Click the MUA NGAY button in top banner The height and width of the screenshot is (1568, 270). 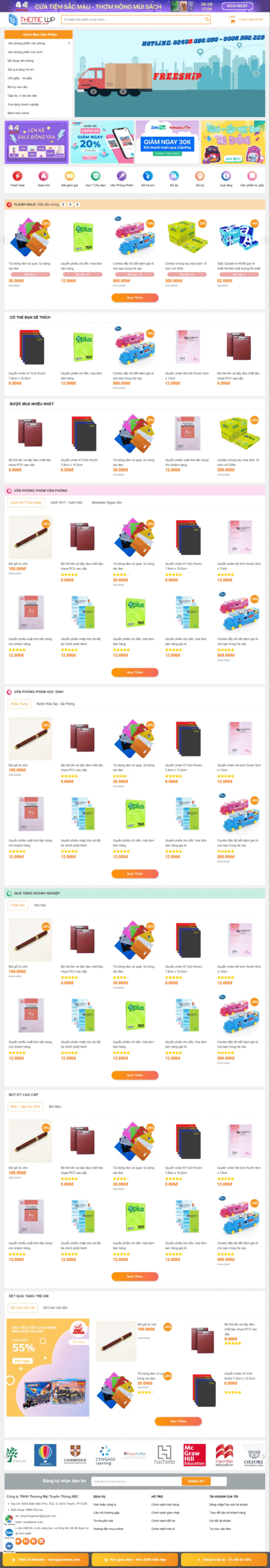[x=237, y=6]
